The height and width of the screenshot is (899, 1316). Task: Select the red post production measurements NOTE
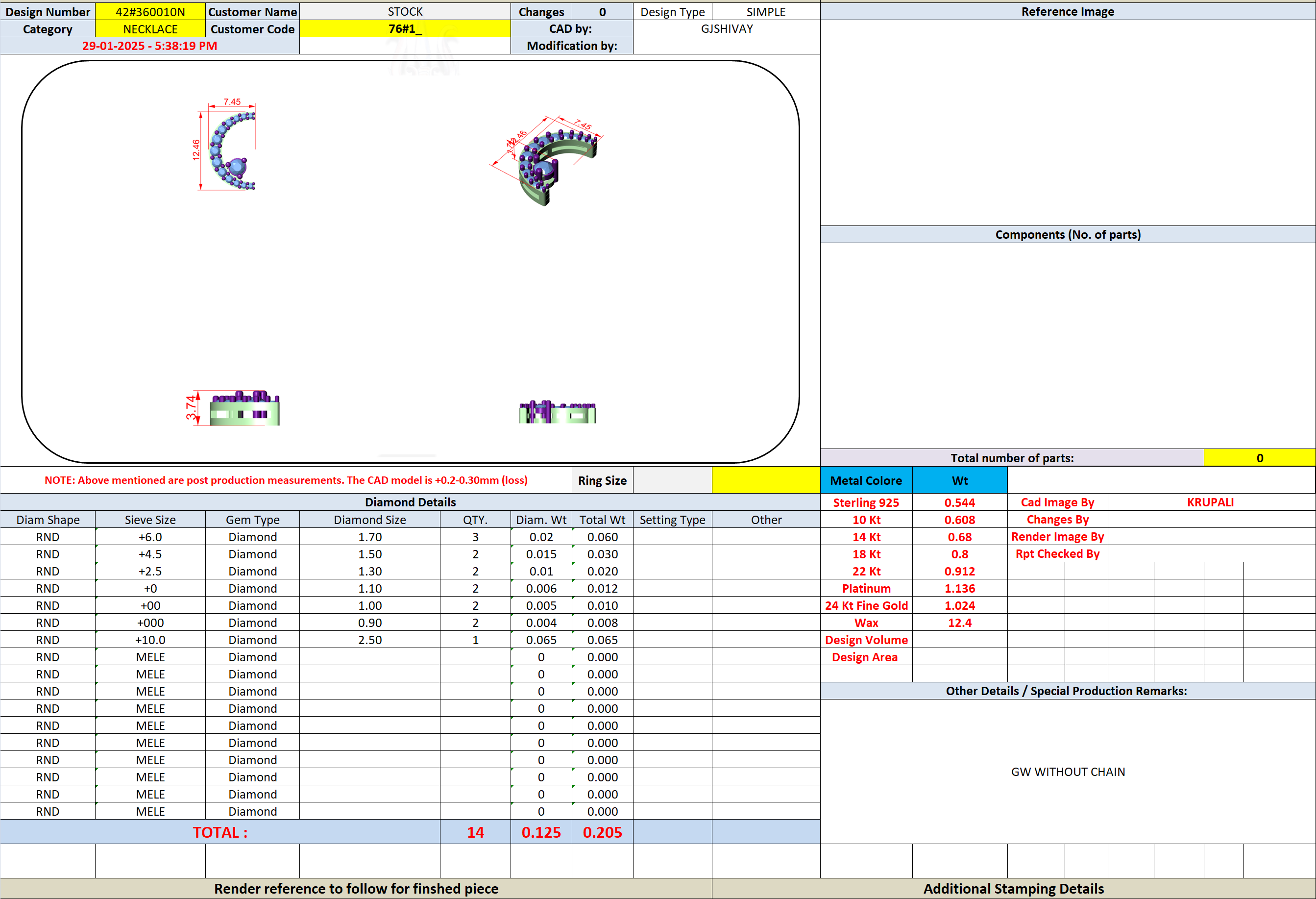286,480
